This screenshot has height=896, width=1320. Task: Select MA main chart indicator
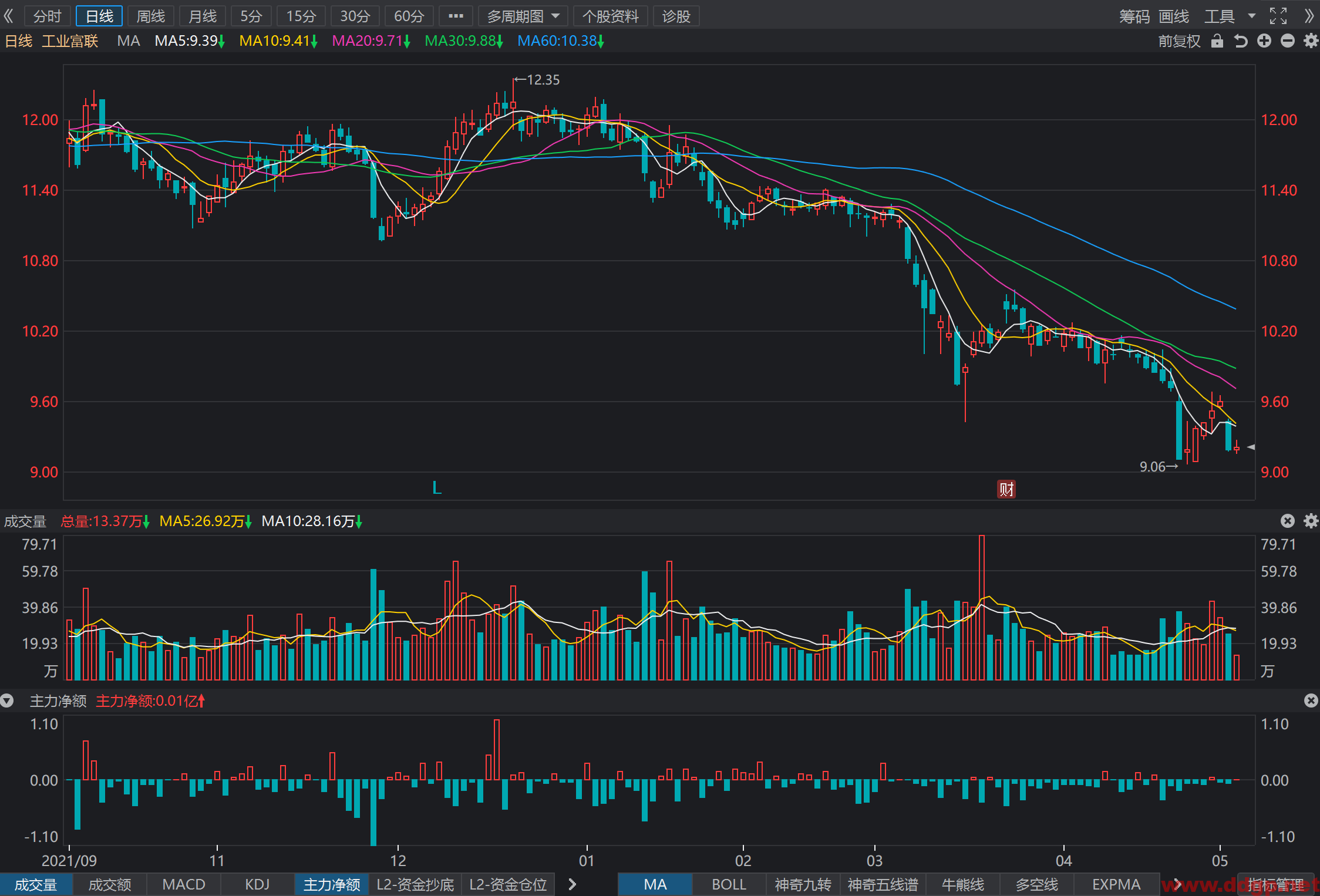655,884
